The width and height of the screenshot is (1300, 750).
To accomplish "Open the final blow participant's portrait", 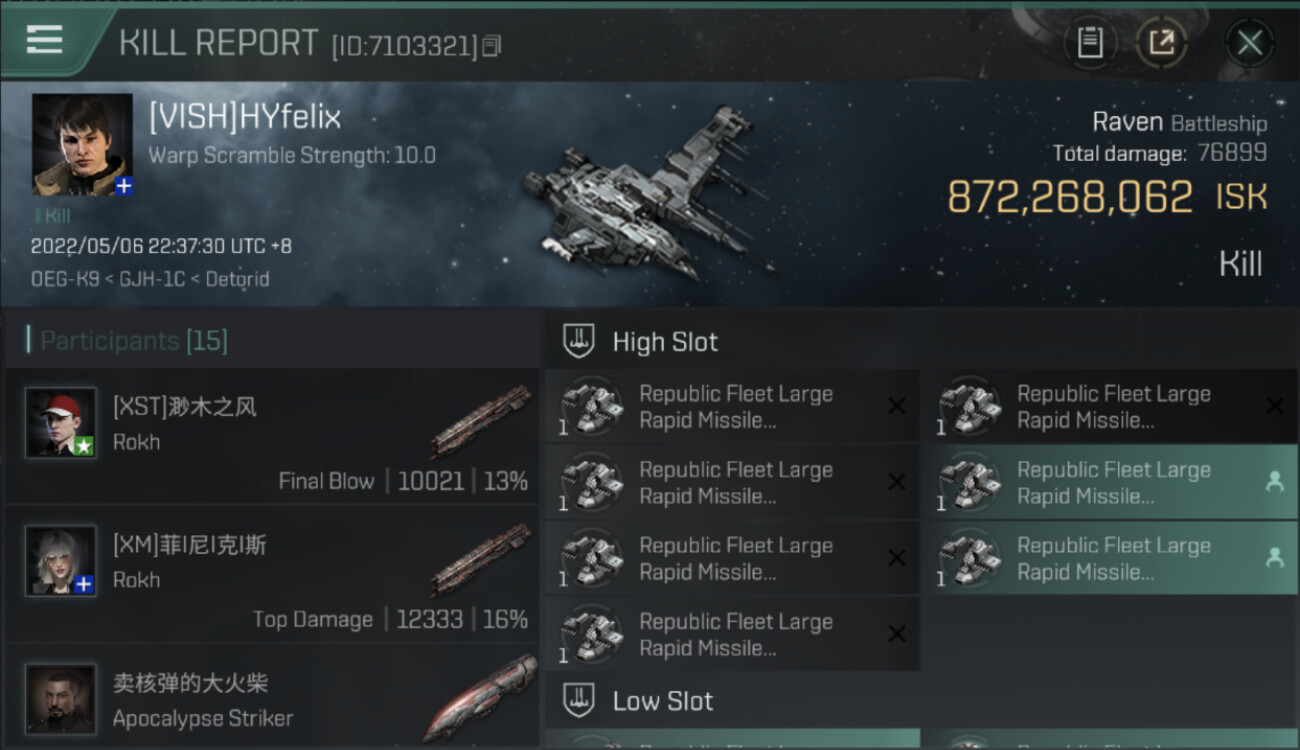I will [61, 423].
